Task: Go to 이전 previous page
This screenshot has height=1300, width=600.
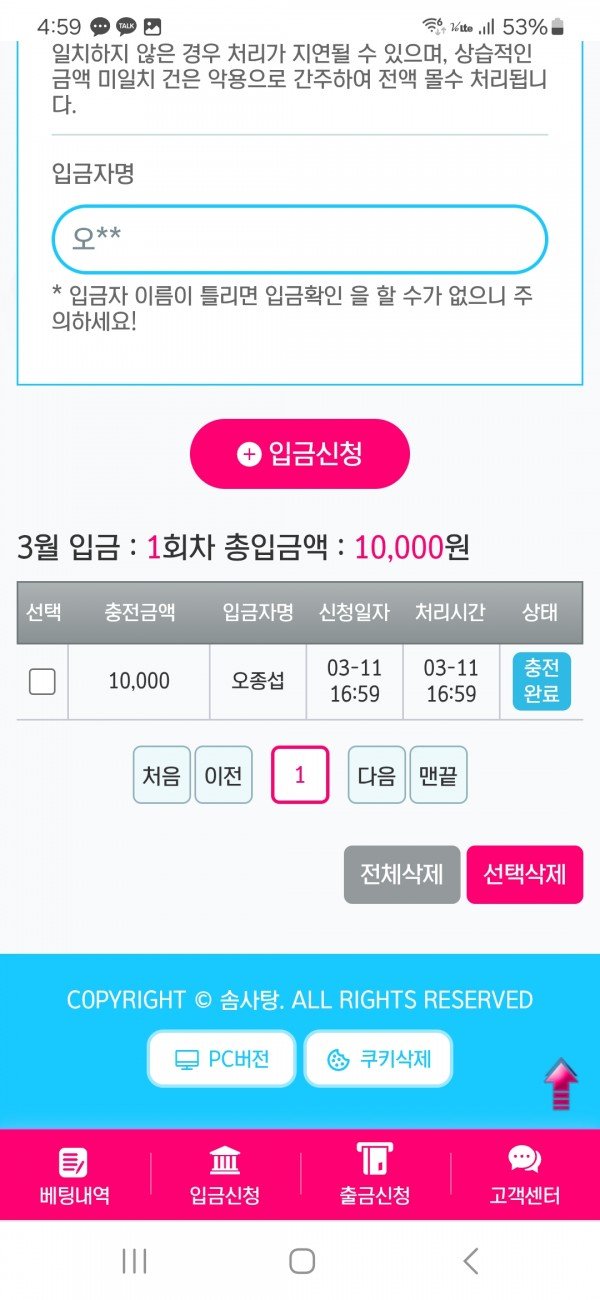Action: (223, 775)
